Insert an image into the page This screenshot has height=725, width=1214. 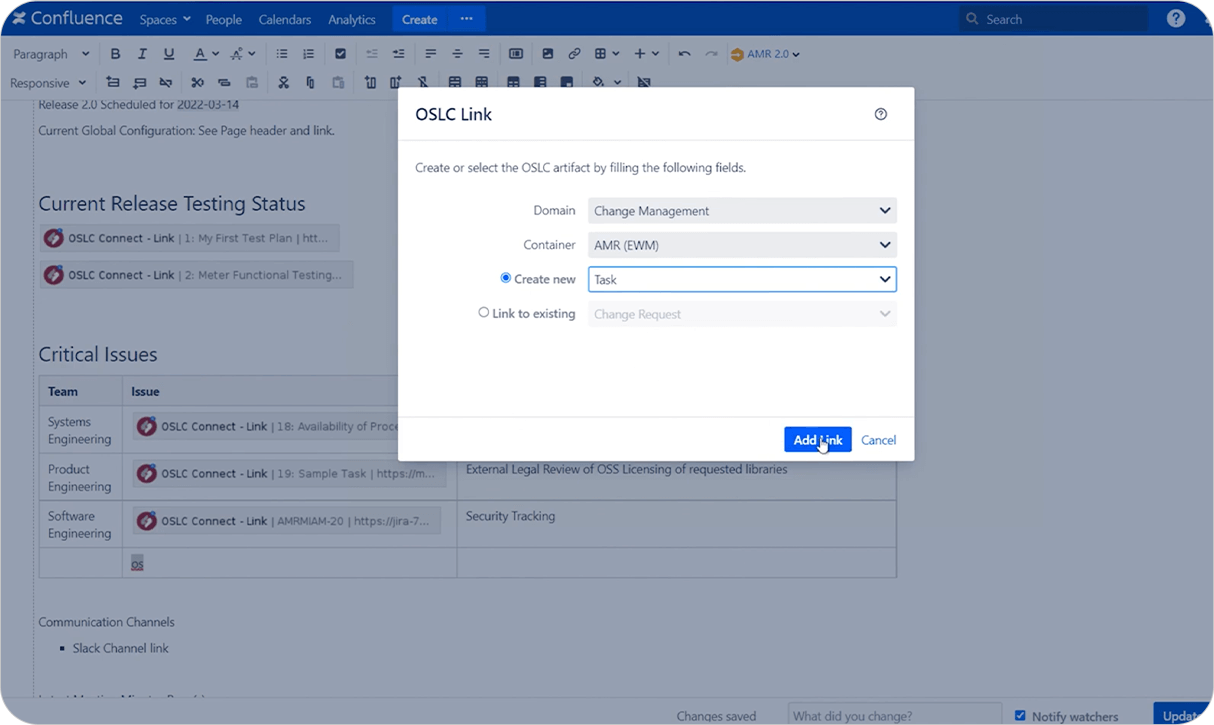[547, 53]
